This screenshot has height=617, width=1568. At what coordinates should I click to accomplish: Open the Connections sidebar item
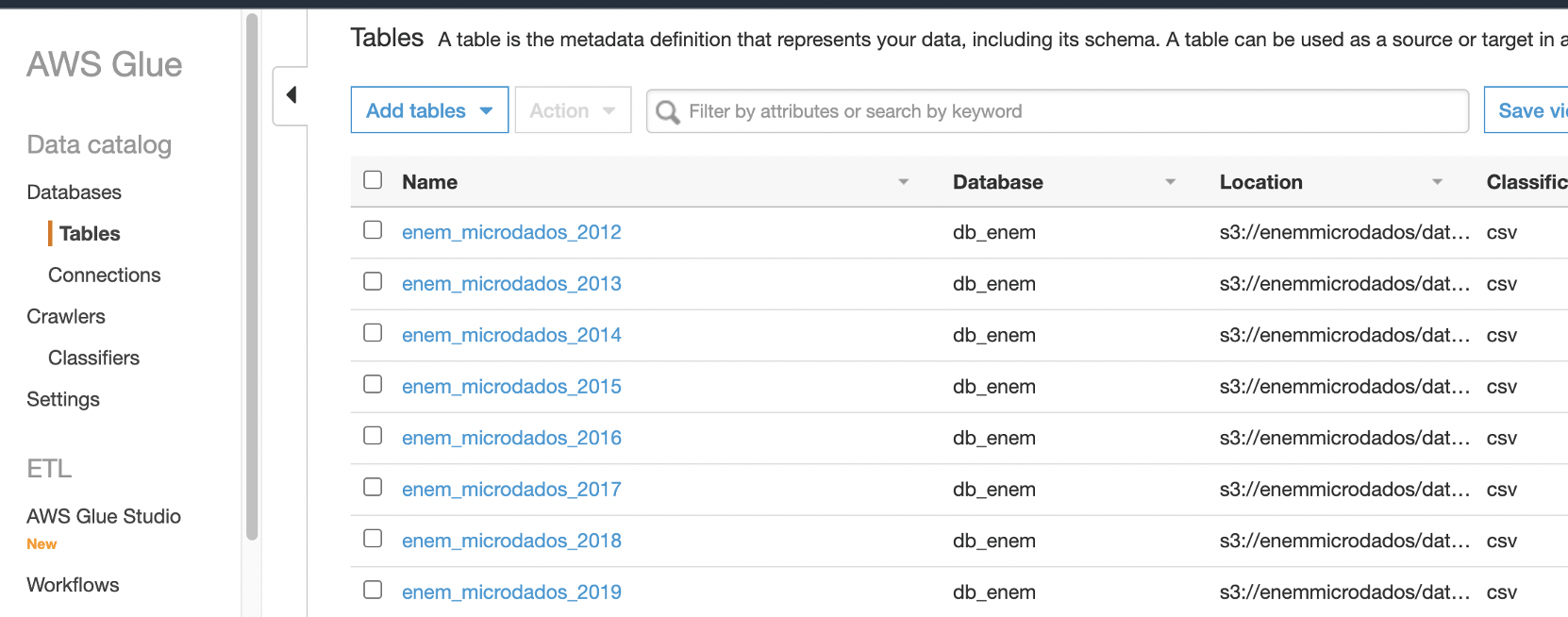click(x=105, y=275)
